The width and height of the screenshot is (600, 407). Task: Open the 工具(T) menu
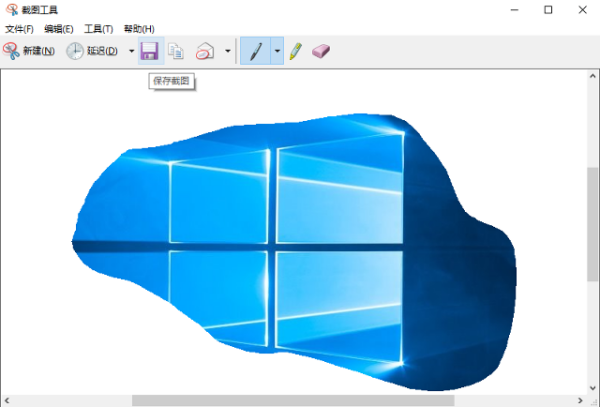pos(99,29)
